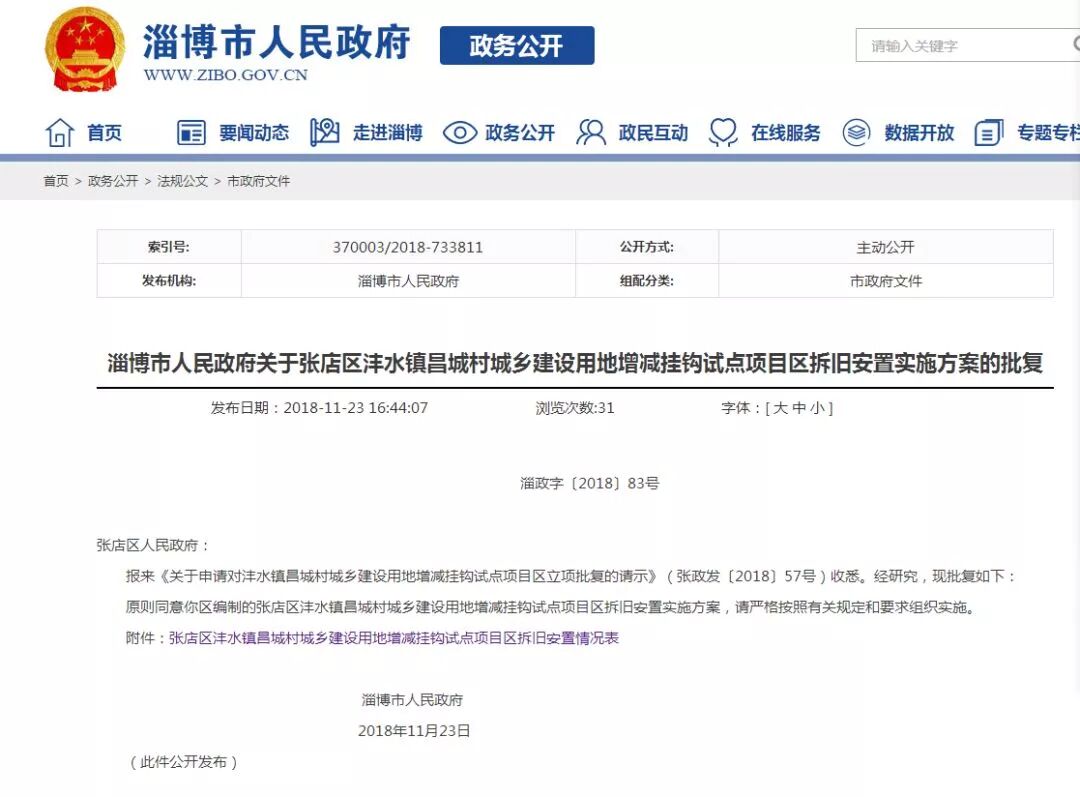Click the 公开方式 label cell

point(647,247)
